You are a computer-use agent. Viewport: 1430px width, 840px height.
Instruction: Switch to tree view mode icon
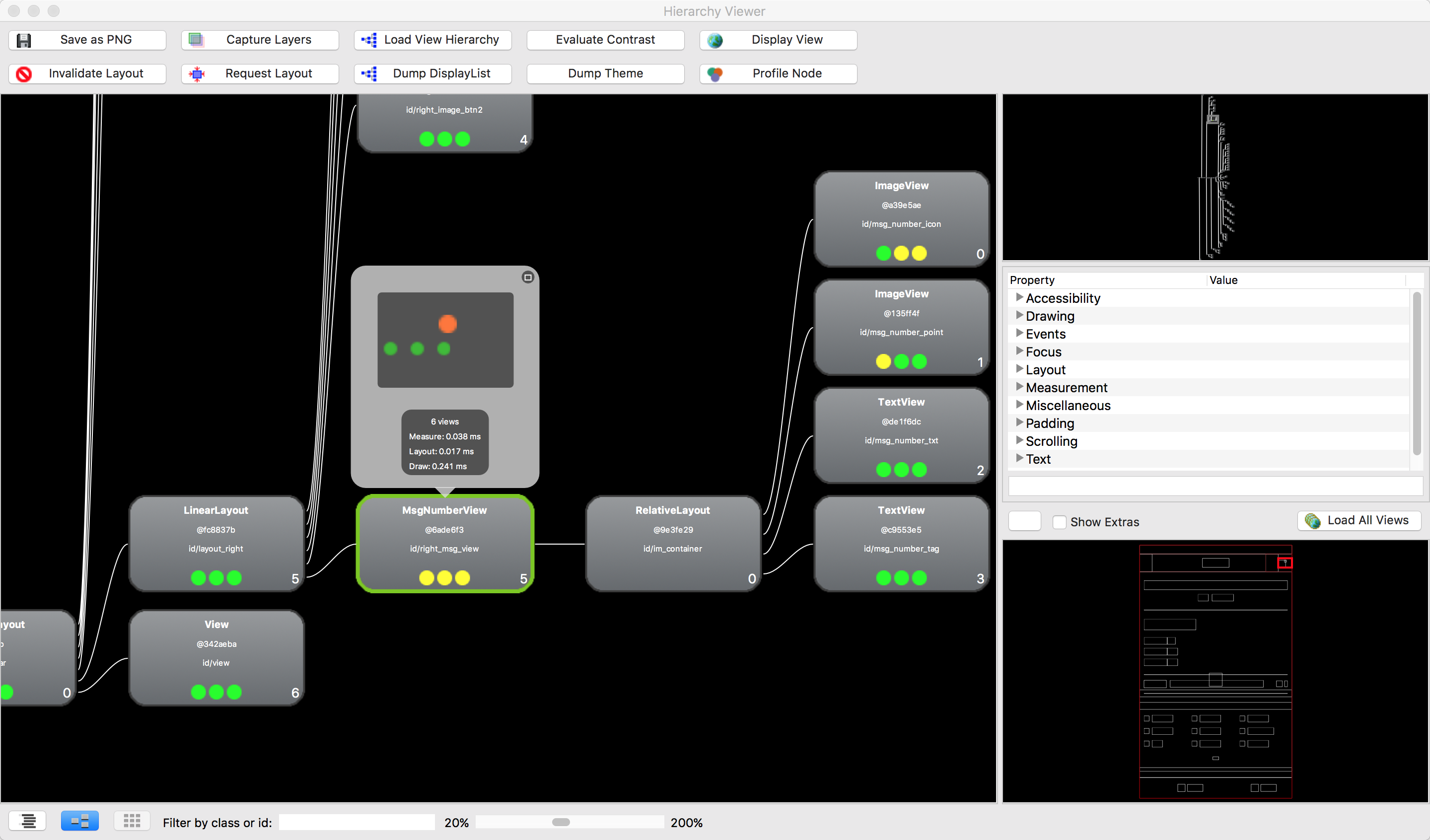[28, 821]
